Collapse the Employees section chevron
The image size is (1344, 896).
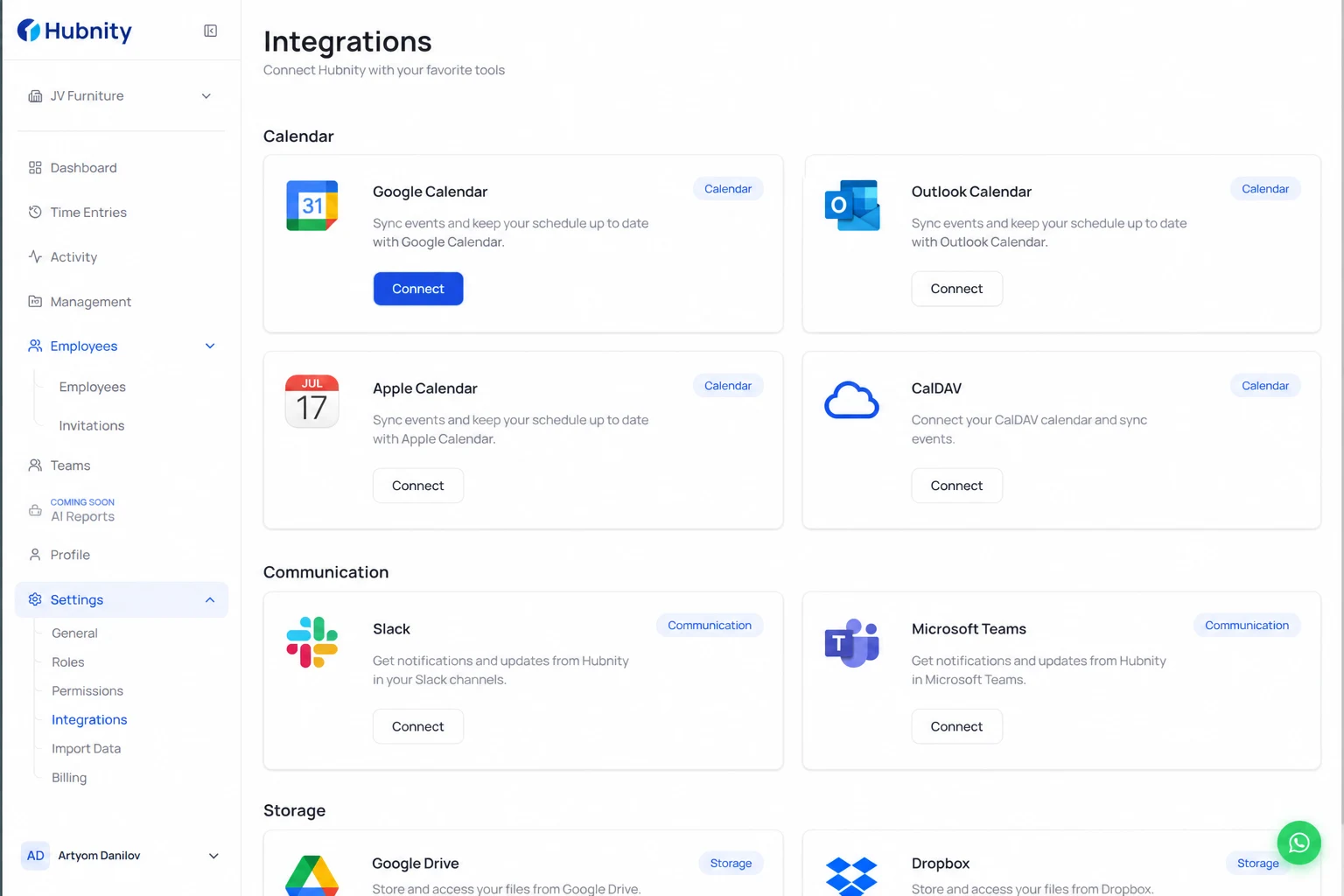pos(210,346)
